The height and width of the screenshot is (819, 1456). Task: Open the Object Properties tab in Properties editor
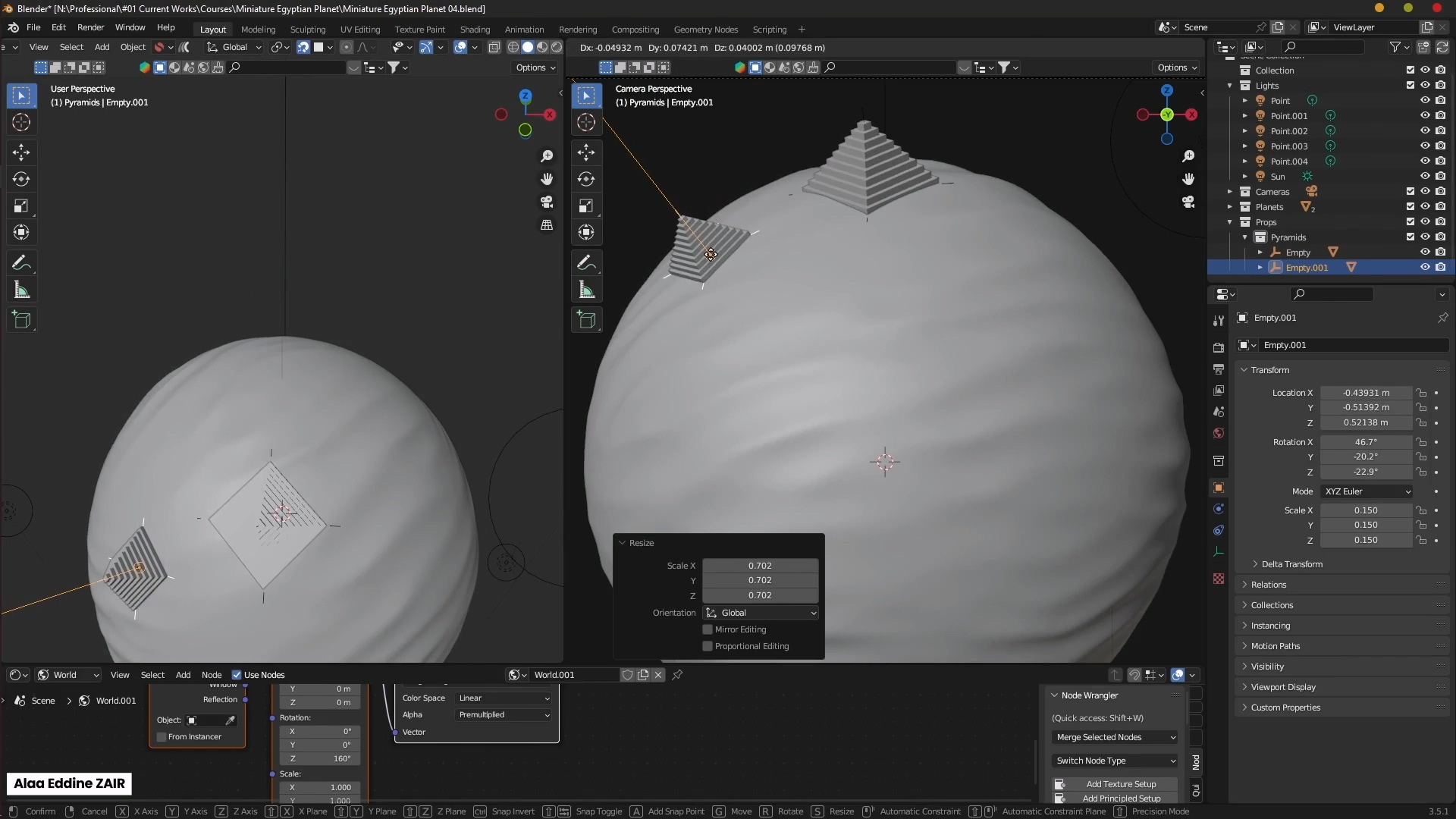1218,488
